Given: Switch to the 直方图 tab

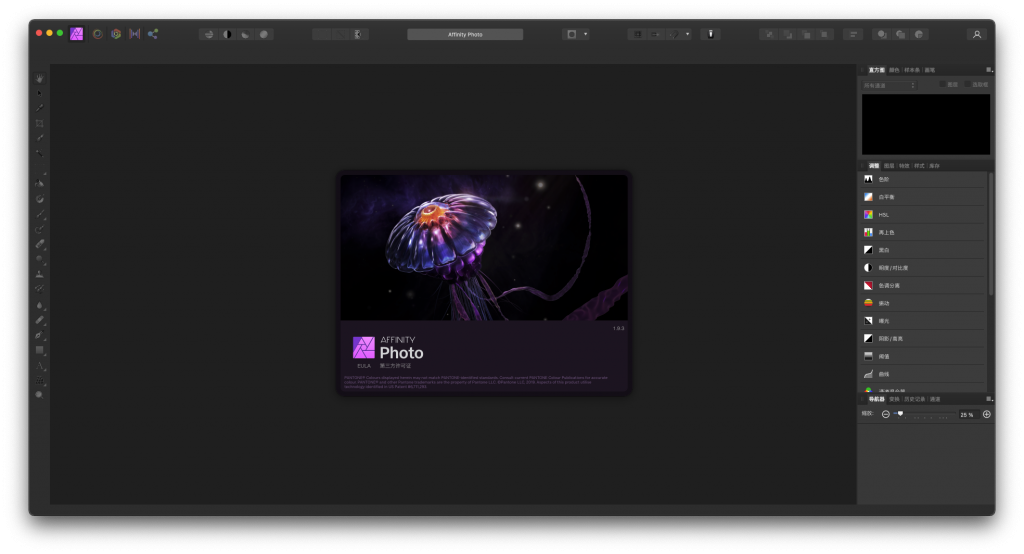Looking at the screenshot, I should [x=876, y=70].
